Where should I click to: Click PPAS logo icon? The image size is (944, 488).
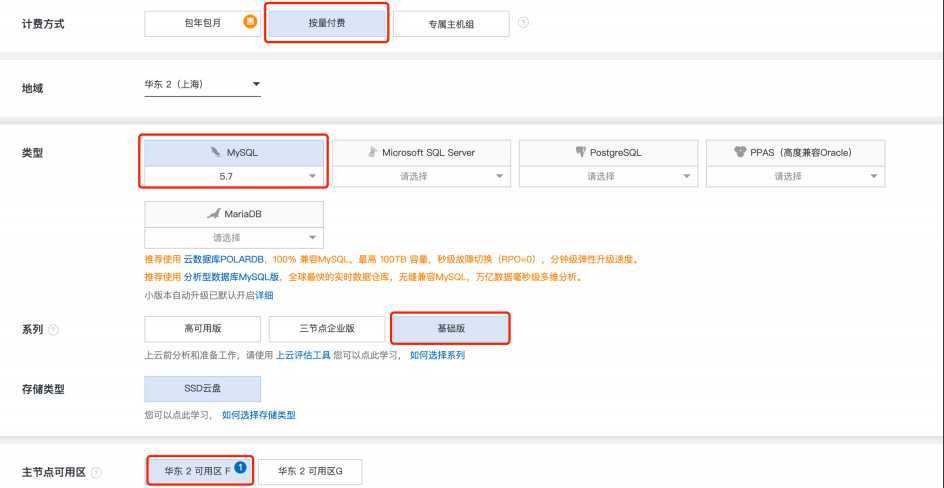741,152
